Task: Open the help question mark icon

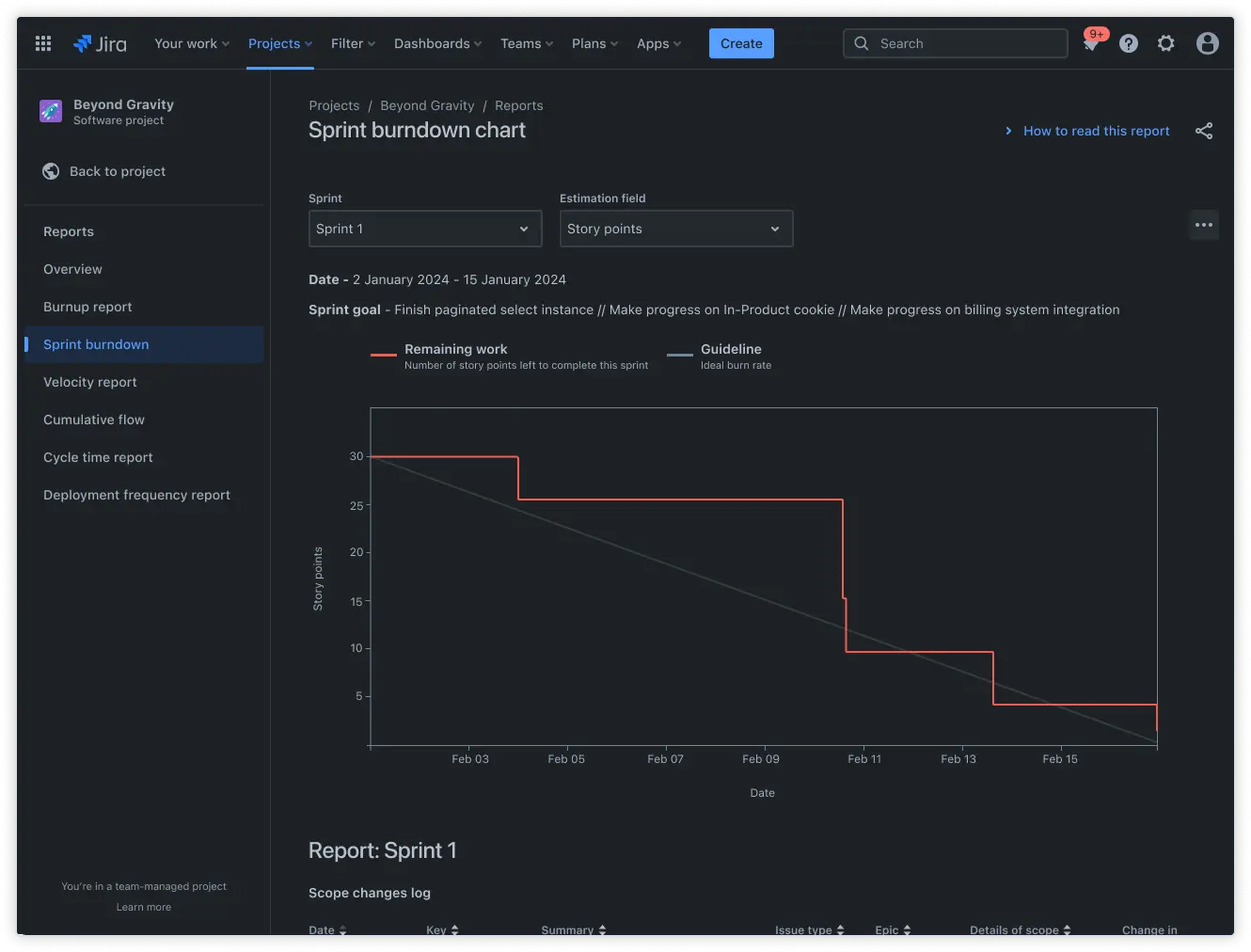Action: pyautogui.click(x=1129, y=43)
